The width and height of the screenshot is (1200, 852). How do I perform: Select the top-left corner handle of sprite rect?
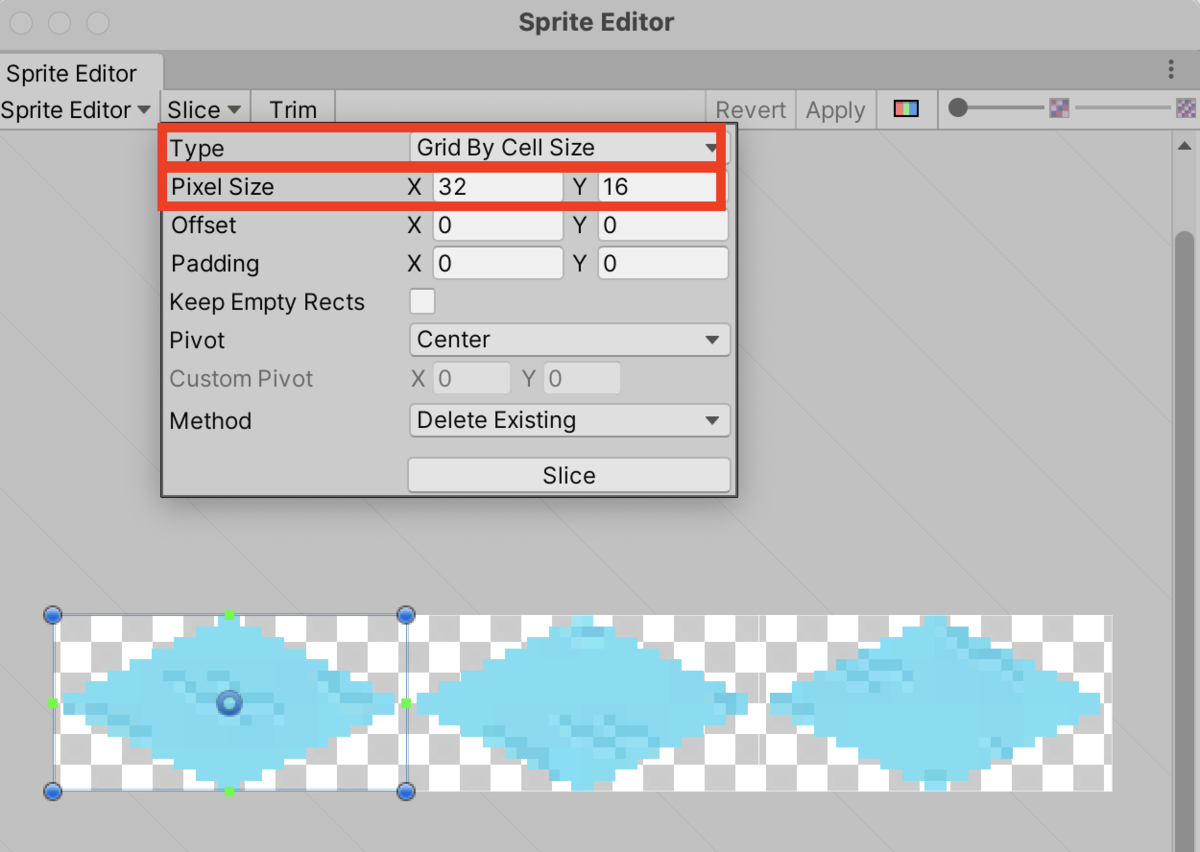click(x=54, y=614)
